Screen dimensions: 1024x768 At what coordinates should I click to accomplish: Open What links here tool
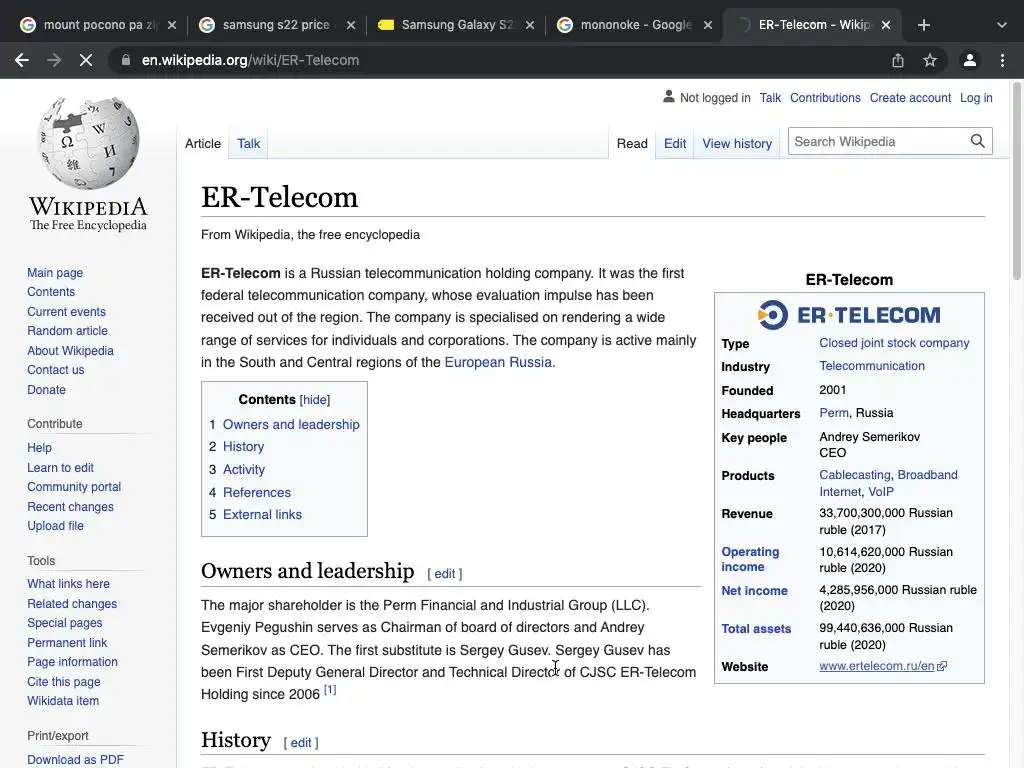pyautogui.click(x=69, y=584)
